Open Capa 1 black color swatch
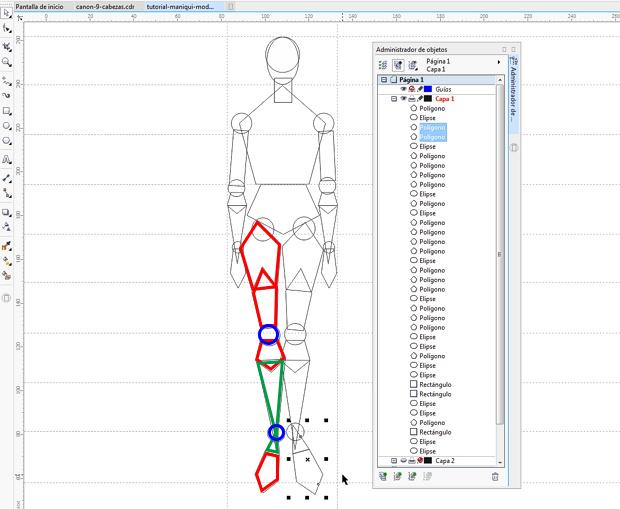 coord(428,99)
